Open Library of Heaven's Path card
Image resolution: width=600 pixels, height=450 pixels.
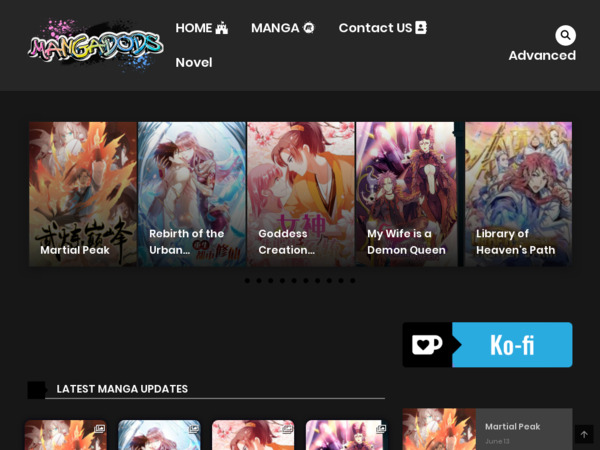click(518, 194)
